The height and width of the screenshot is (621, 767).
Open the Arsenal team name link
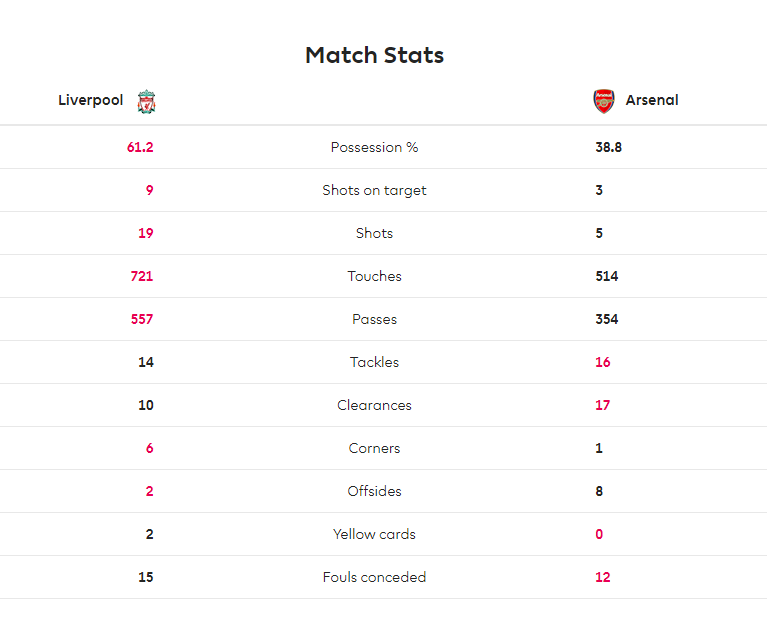tap(652, 100)
